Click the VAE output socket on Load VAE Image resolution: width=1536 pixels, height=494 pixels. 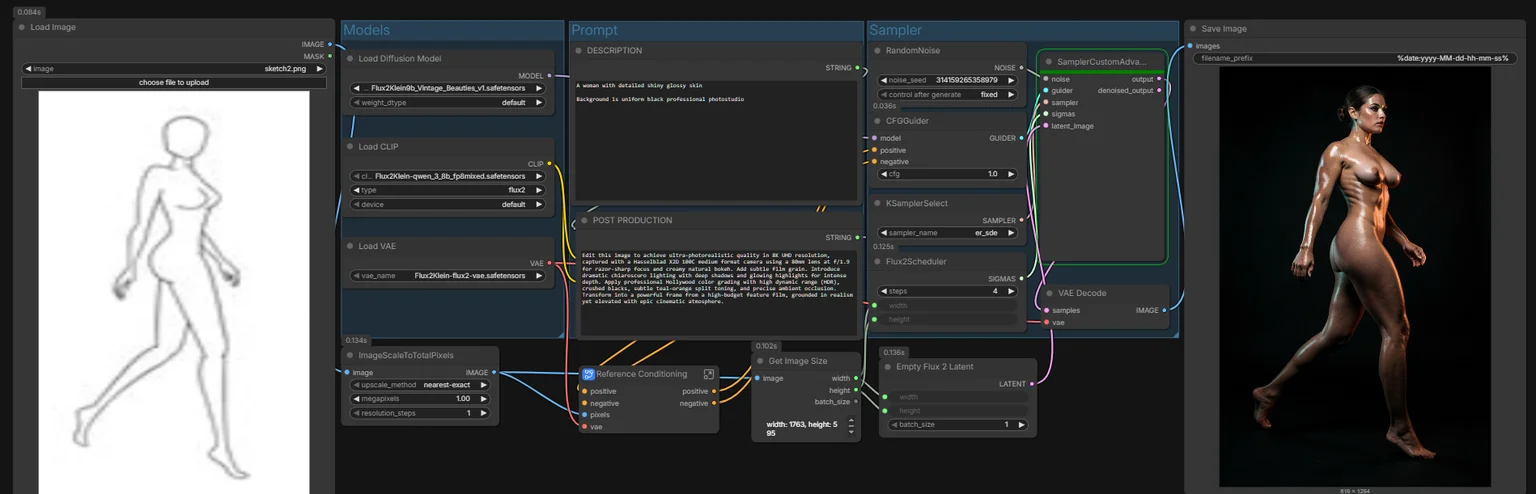click(x=550, y=264)
